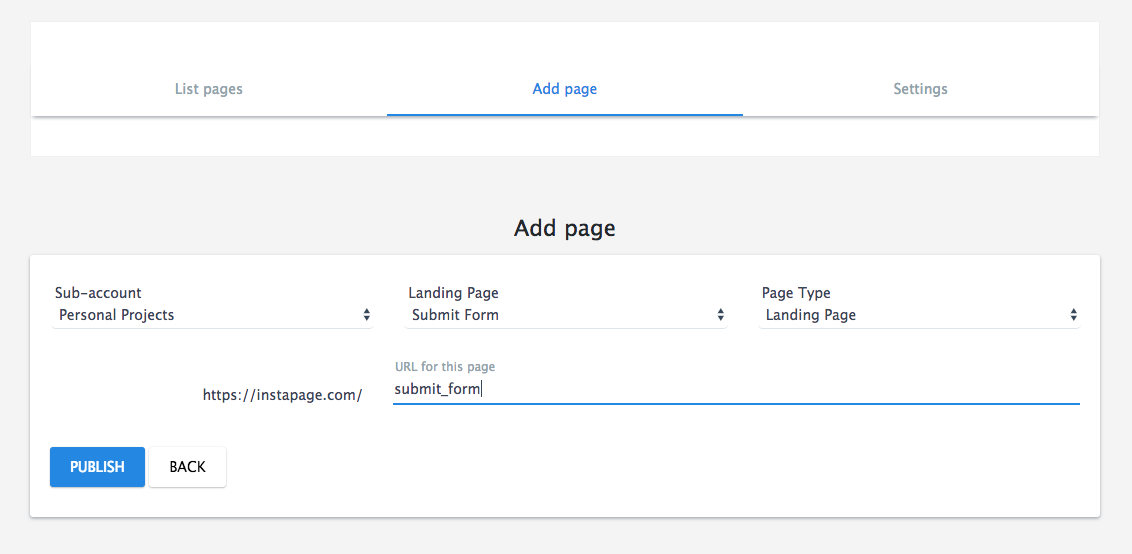Click the blue underline beneath Add page tab
The width and height of the screenshot is (1132, 554).
click(x=564, y=115)
